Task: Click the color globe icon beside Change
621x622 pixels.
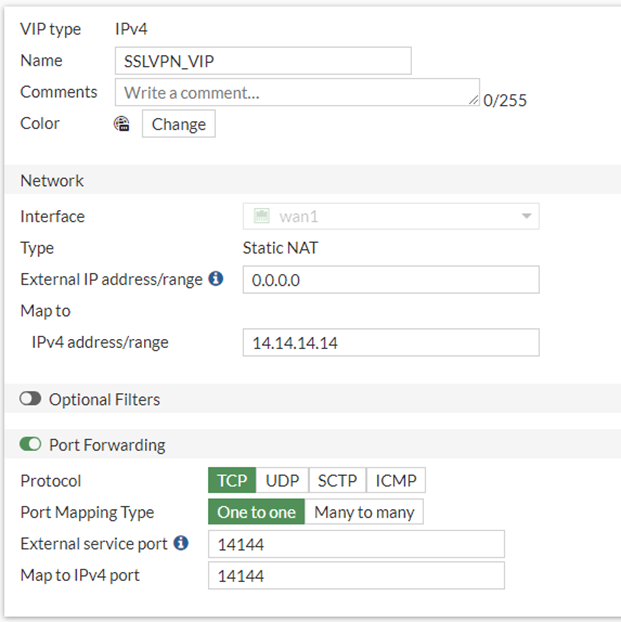Action: (122, 124)
